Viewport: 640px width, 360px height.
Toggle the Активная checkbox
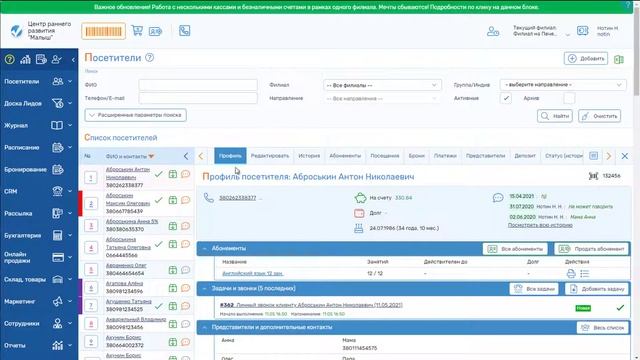point(506,98)
